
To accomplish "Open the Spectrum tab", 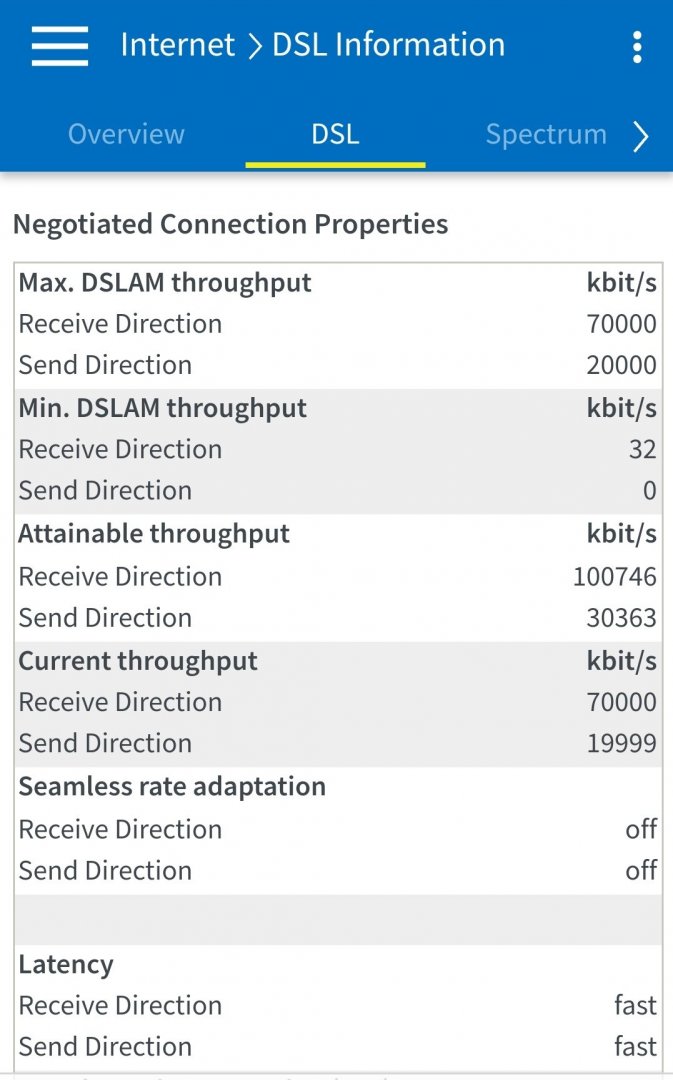I will coord(546,134).
